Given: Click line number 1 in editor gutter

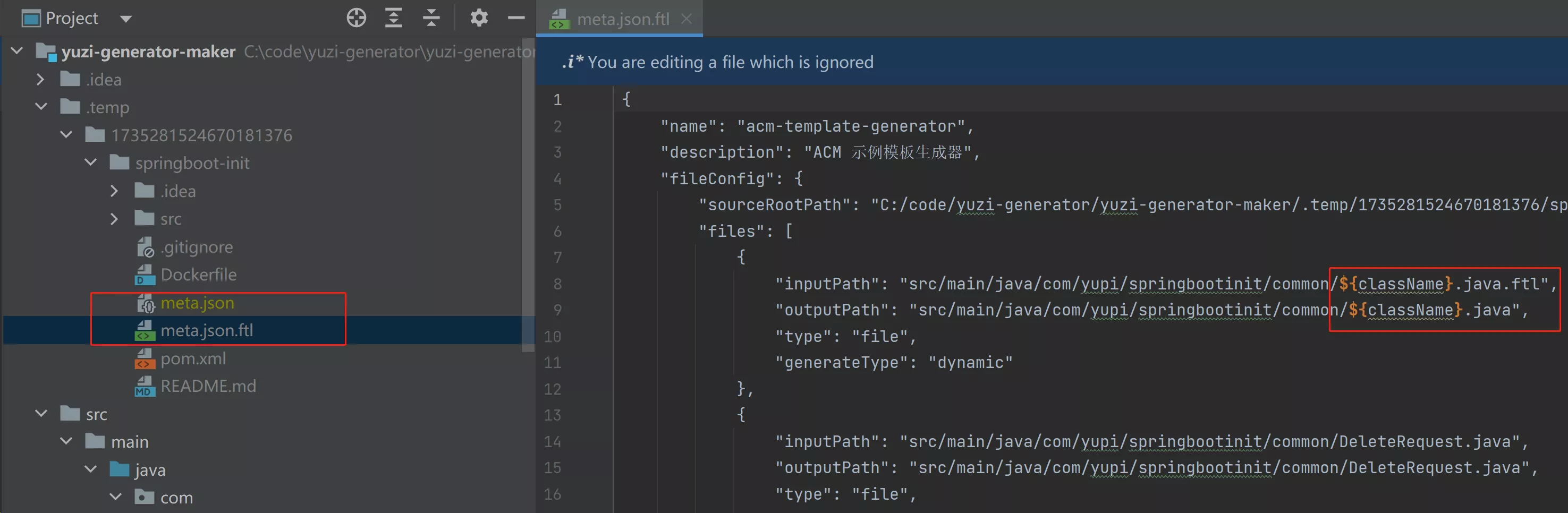Looking at the screenshot, I should [x=557, y=100].
